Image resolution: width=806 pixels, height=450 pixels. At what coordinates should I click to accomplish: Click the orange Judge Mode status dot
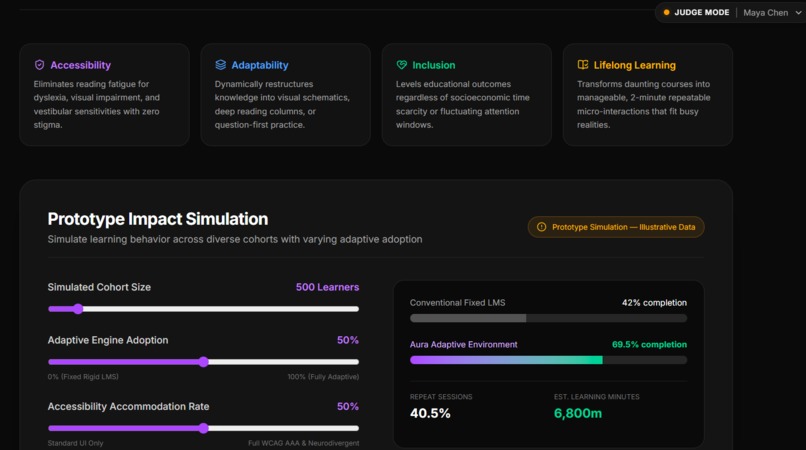pos(666,12)
